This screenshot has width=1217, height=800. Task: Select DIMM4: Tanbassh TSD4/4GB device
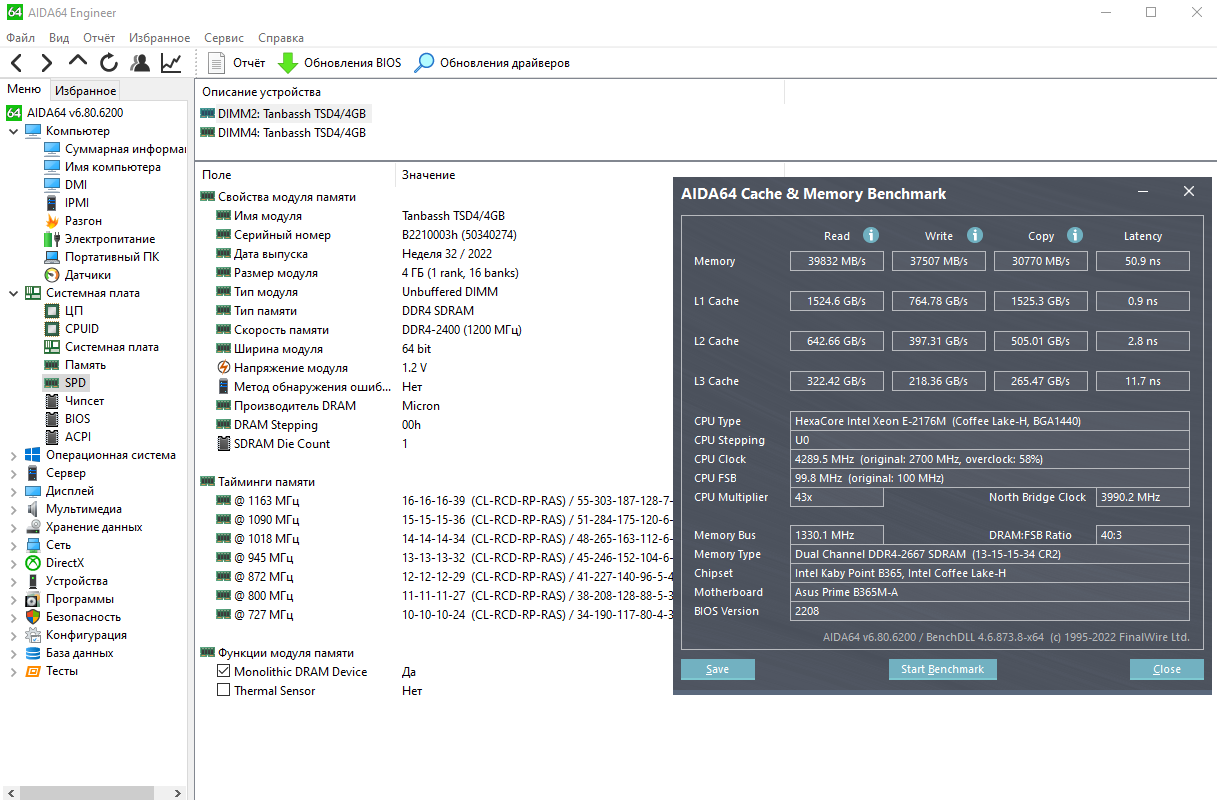[283, 133]
